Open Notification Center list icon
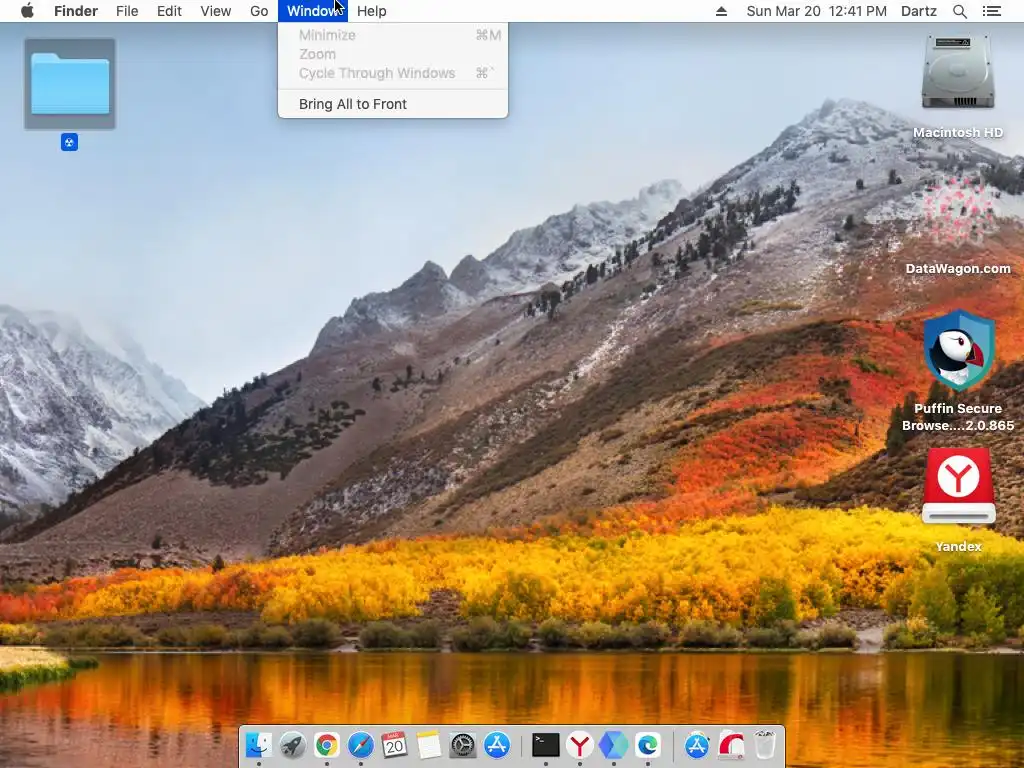The image size is (1024, 768). coord(991,11)
